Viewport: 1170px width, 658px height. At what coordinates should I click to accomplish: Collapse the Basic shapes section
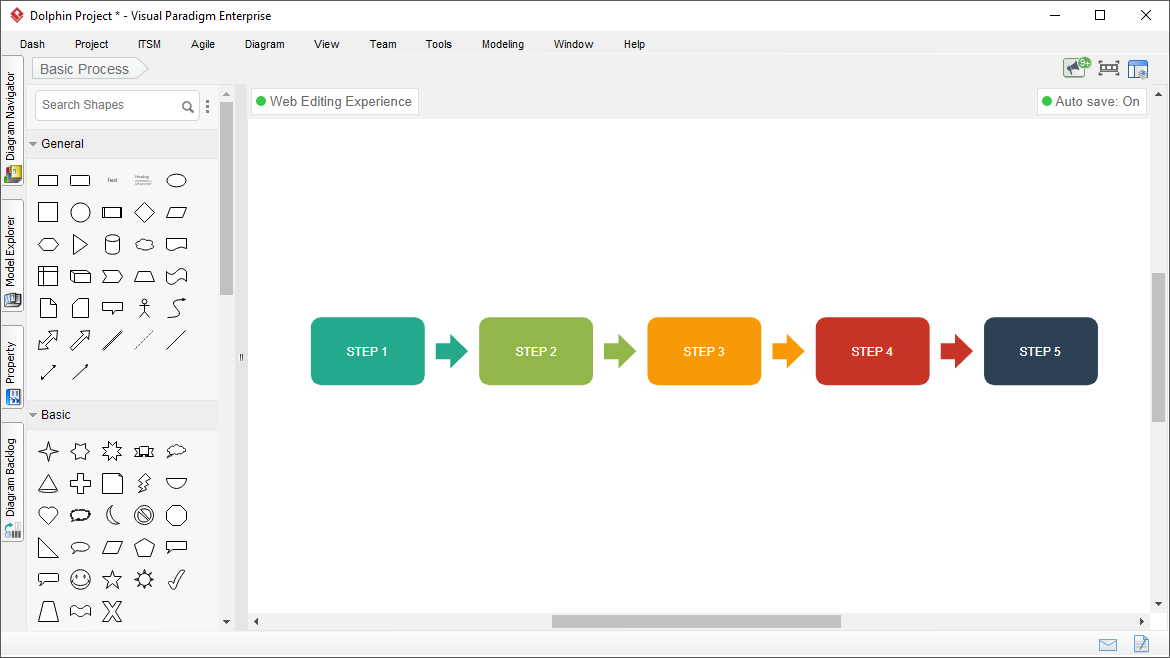(x=33, y=415)
